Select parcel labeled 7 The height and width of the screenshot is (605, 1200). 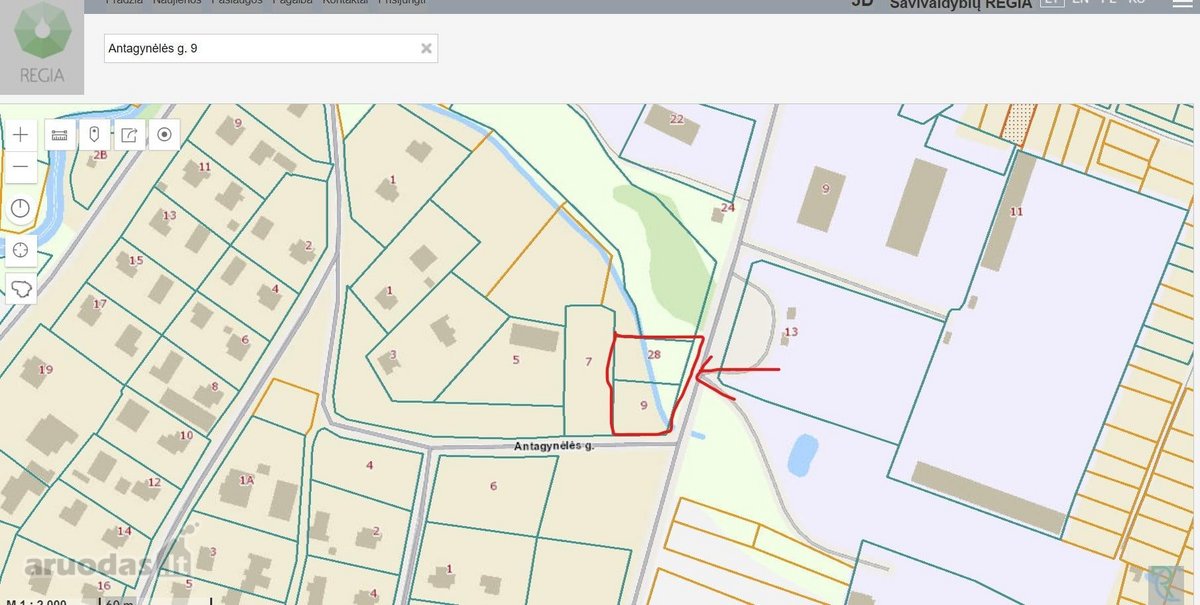tap(588, 362)
